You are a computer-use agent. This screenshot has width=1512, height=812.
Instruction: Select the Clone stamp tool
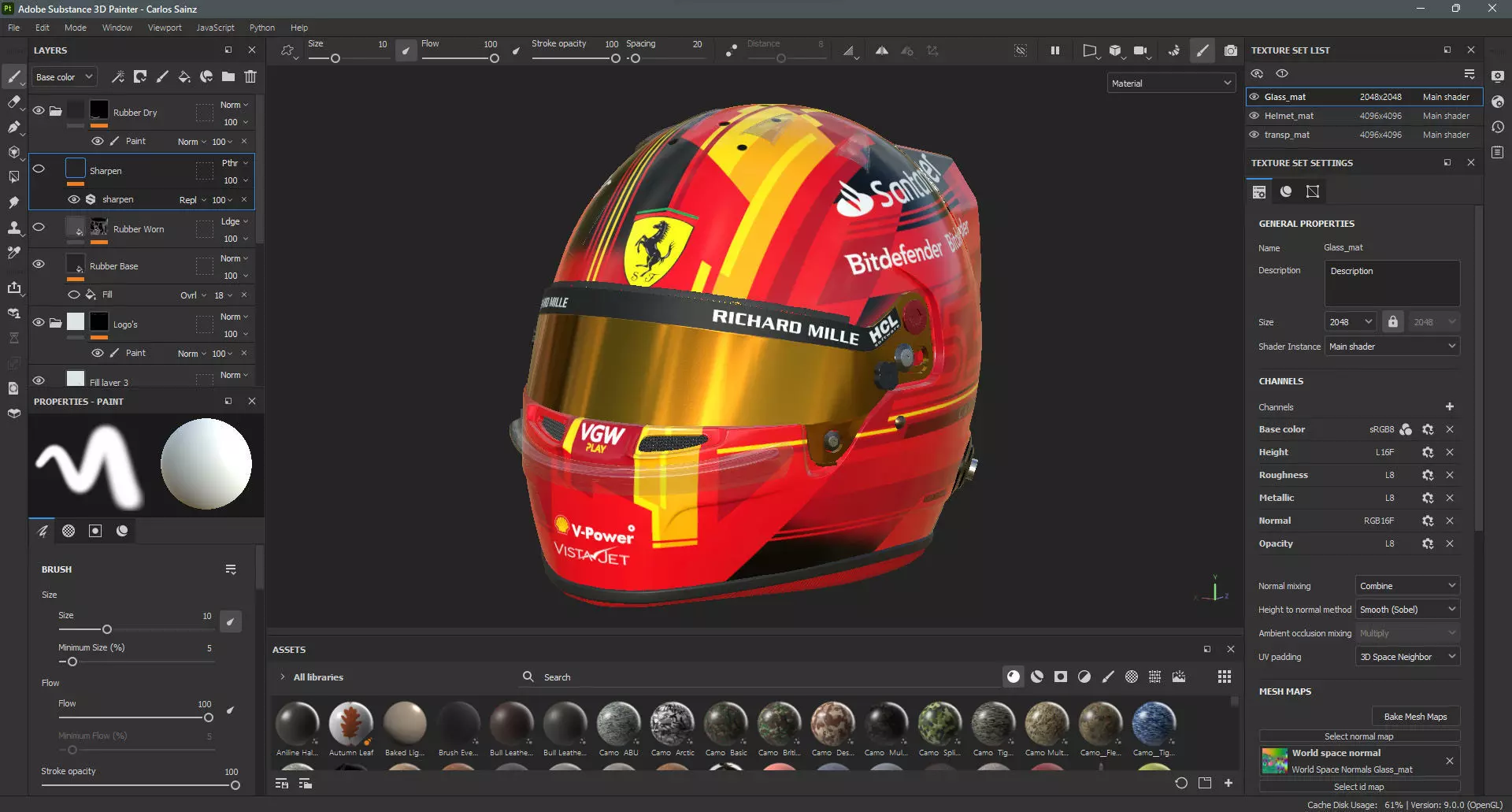pos(14,228)
